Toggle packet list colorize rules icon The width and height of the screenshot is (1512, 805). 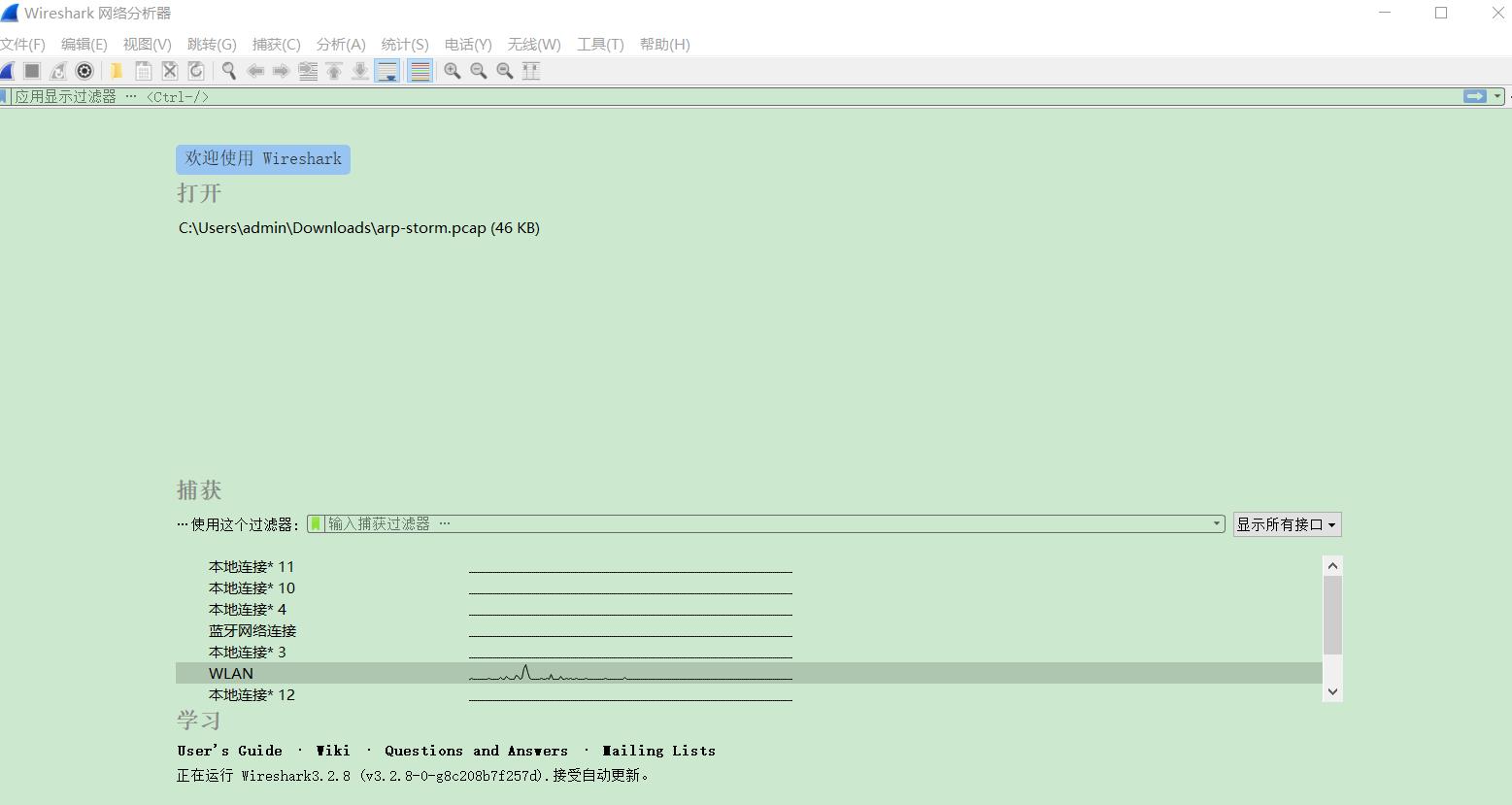point(420,71)
